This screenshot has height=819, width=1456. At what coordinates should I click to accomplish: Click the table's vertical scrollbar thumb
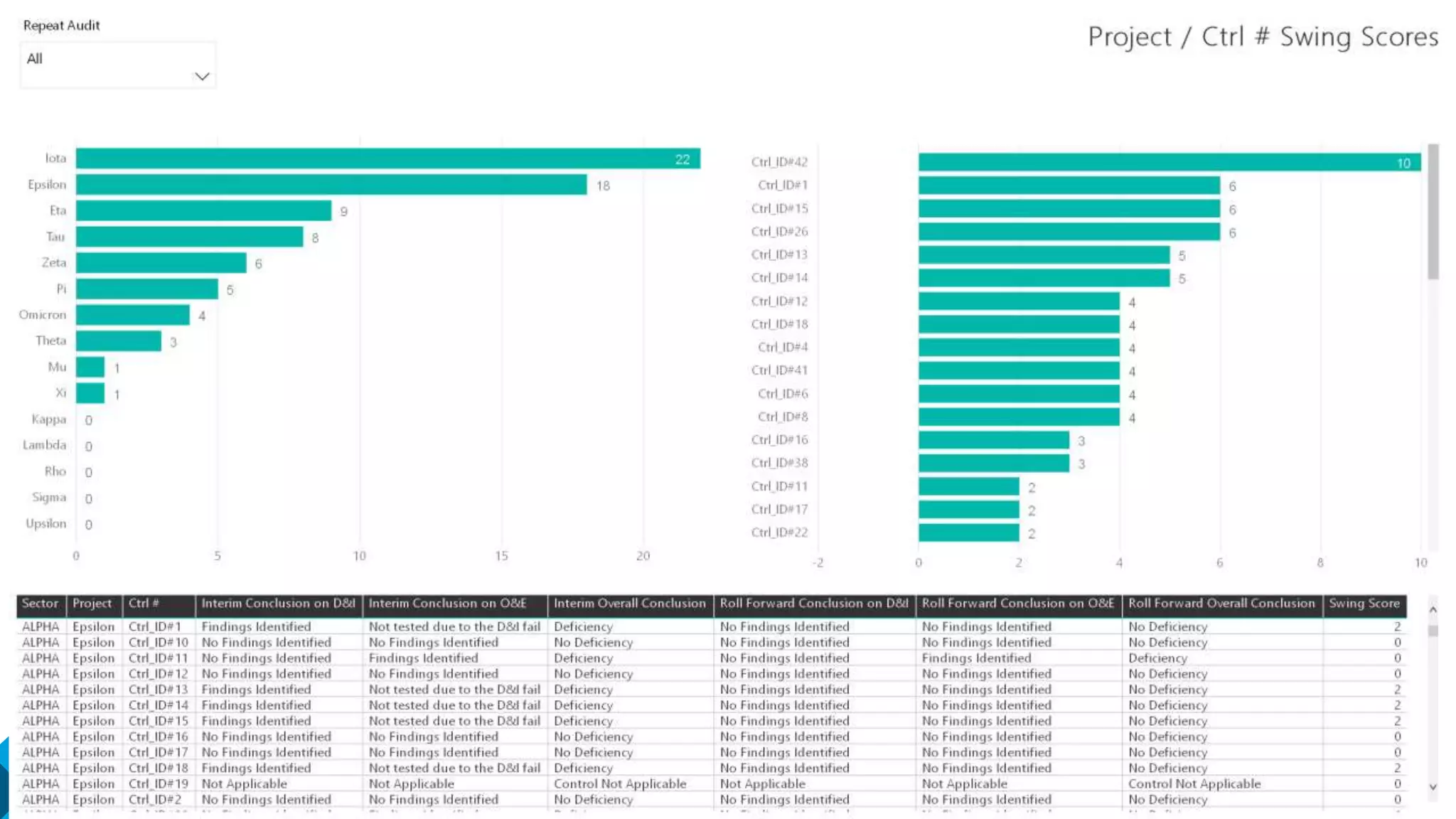[x=1433, y=631]
